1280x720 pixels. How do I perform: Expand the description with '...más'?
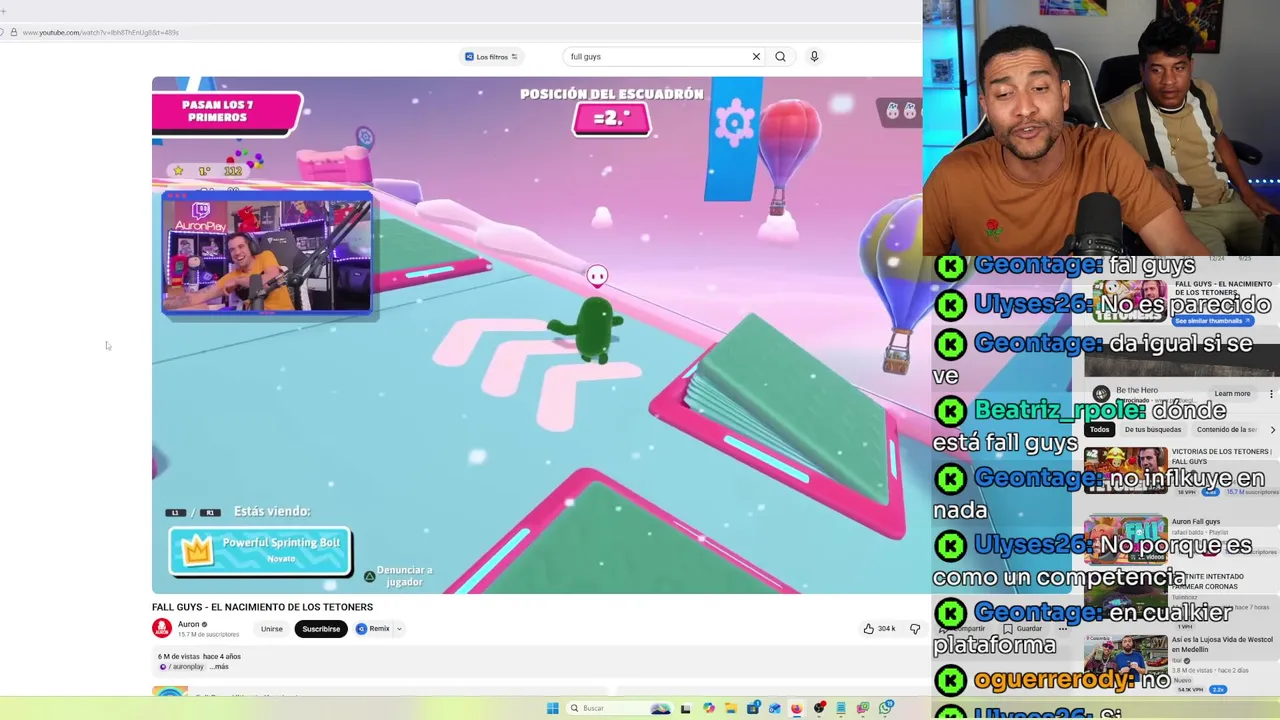coord(220,667)
